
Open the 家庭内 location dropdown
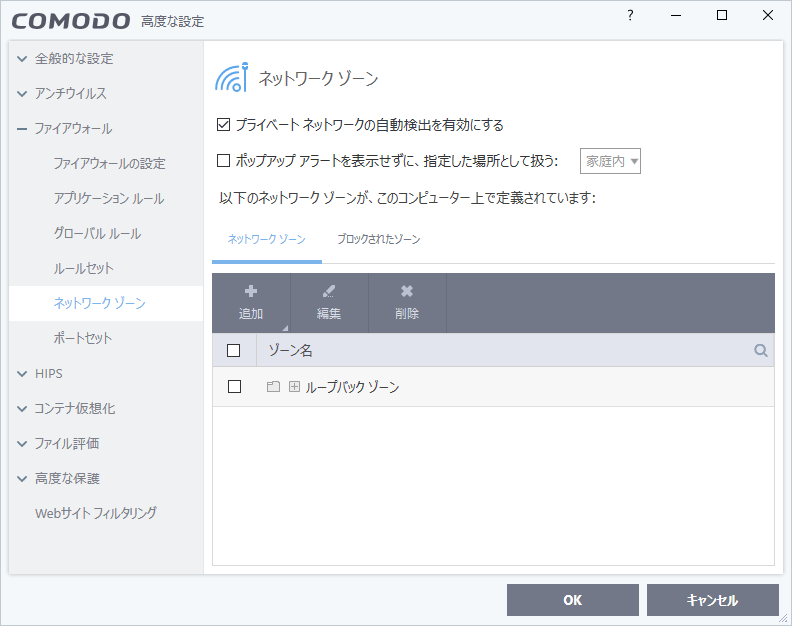[x=610, y=161]
